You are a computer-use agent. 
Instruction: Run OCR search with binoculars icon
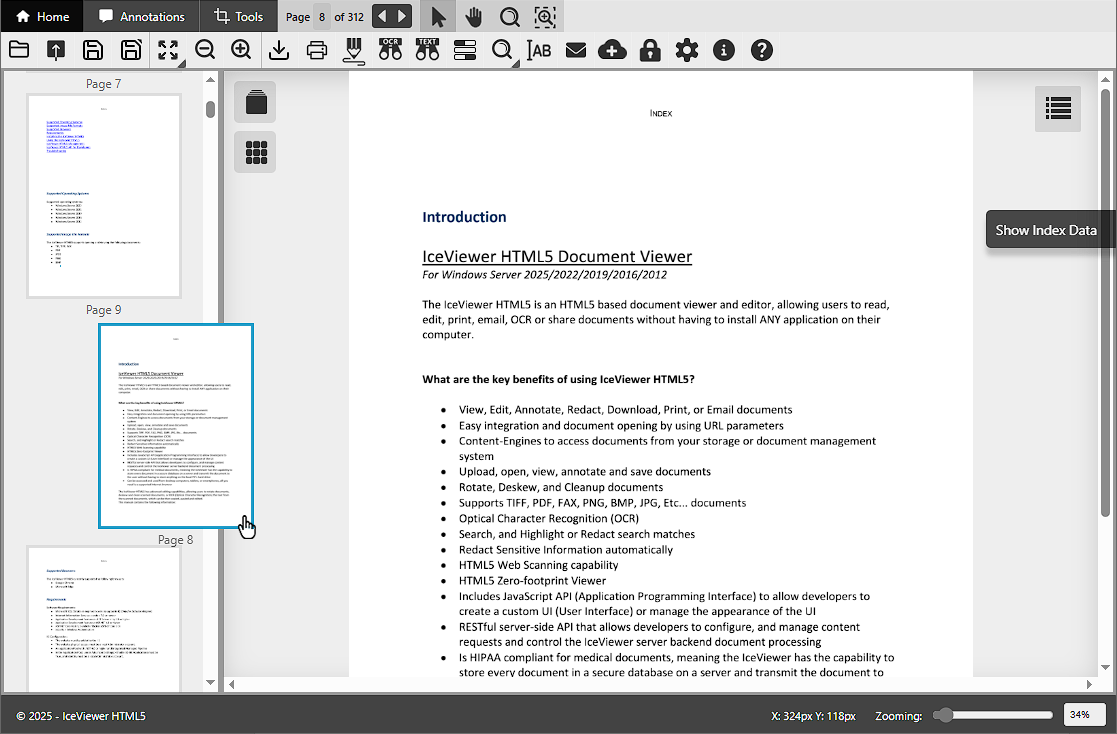click(x=390, y=50)
